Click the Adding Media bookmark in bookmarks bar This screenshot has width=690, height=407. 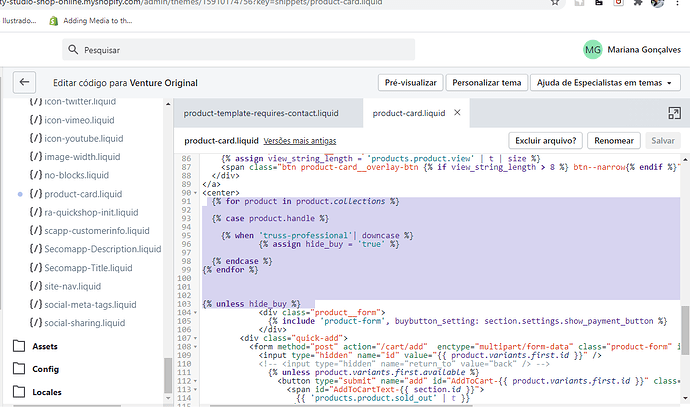[89, 20]
